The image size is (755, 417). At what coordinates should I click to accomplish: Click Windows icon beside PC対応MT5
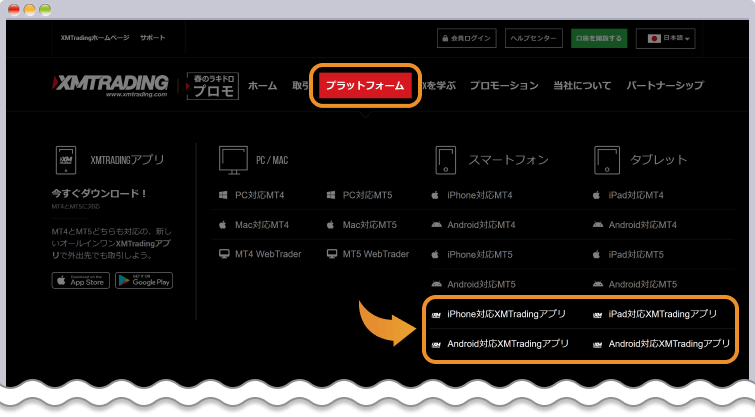click(x=331, y=195)
